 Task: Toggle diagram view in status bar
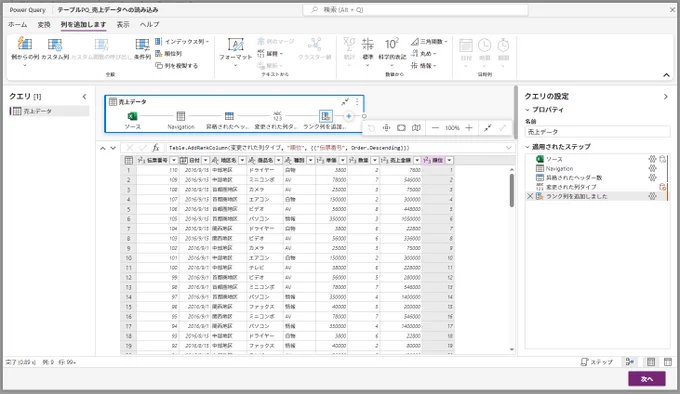point(630,362)
